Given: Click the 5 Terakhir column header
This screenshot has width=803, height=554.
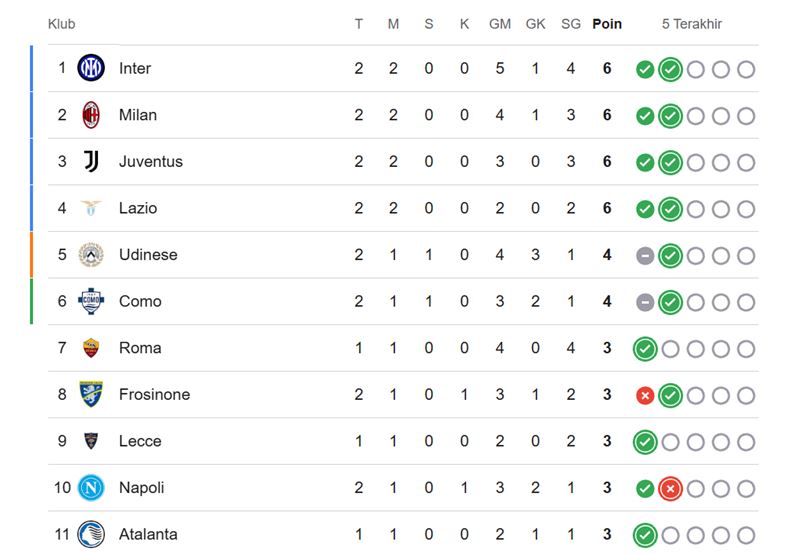Looking at the screenshot, I should (x=691, y=24).
